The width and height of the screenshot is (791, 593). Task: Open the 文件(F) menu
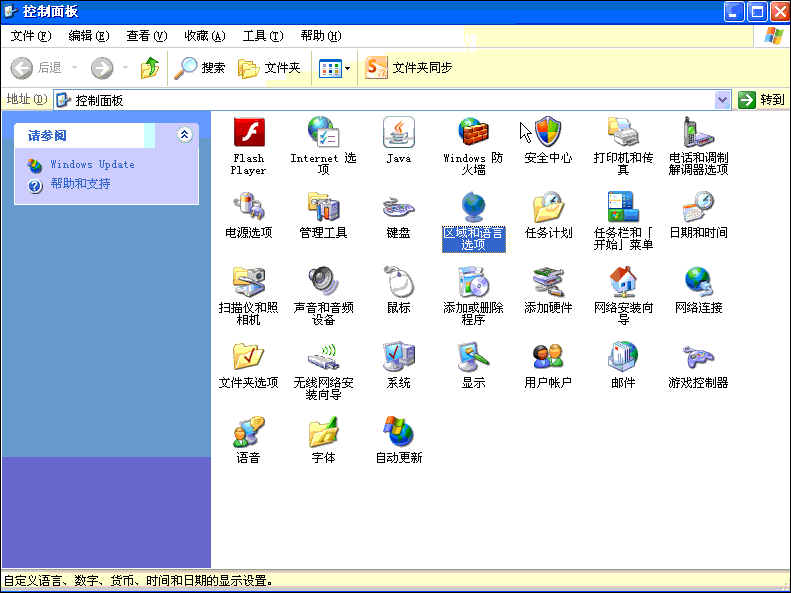31,36
